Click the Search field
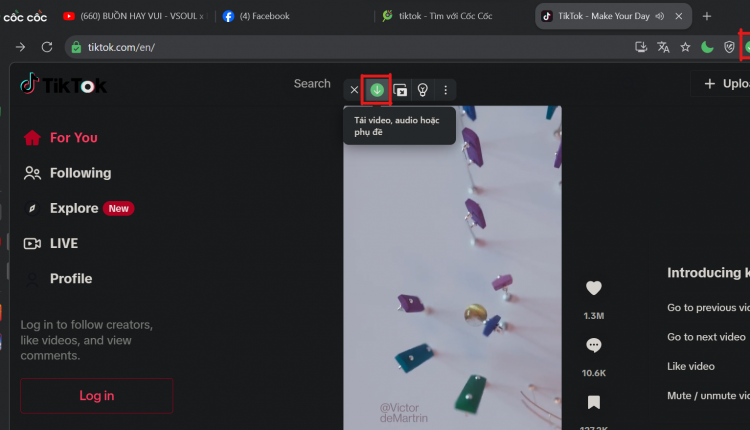This screenshot has height=430, width=750. (312, 84)
